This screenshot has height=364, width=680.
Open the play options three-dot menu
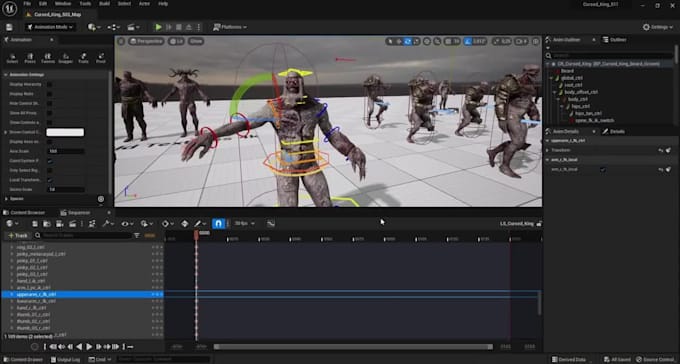[199, 27]
